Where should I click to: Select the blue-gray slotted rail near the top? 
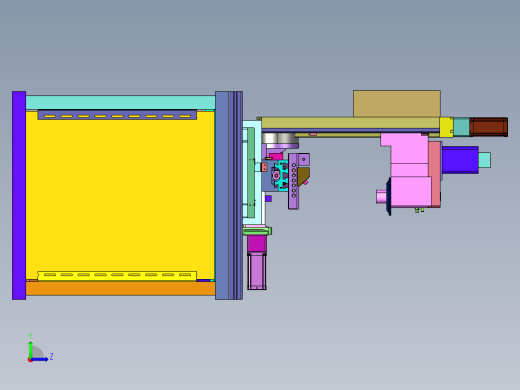(117, 115)
